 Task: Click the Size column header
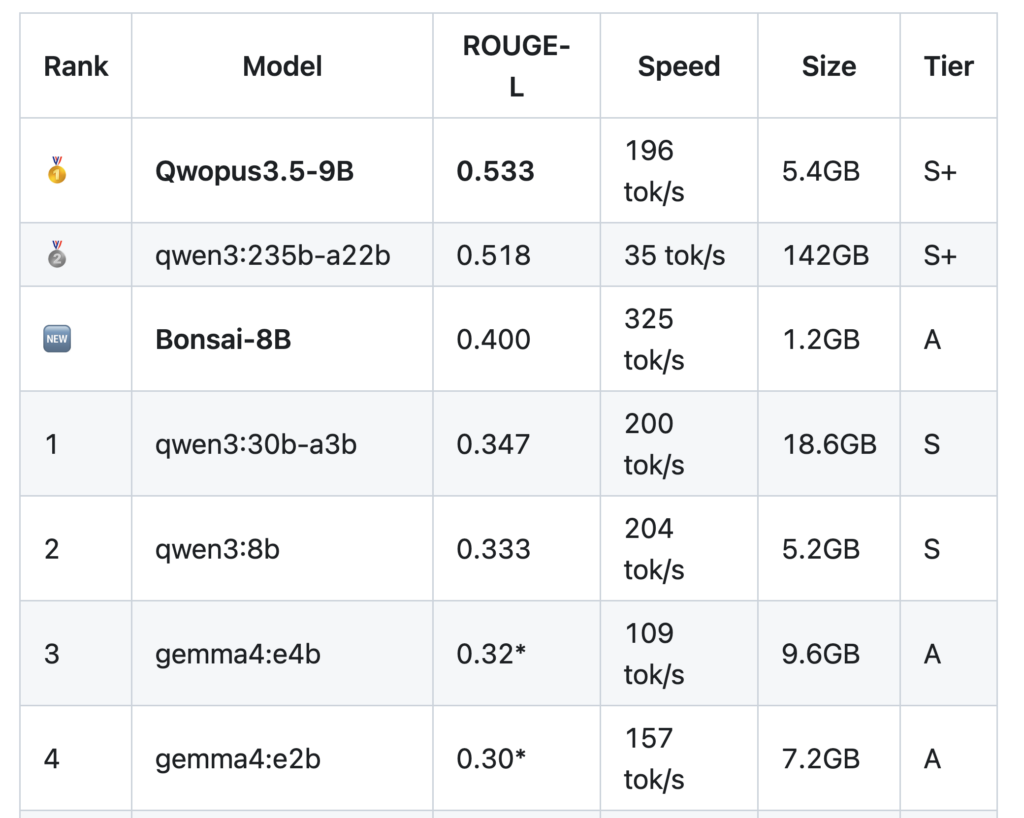(x=828, y=67)
